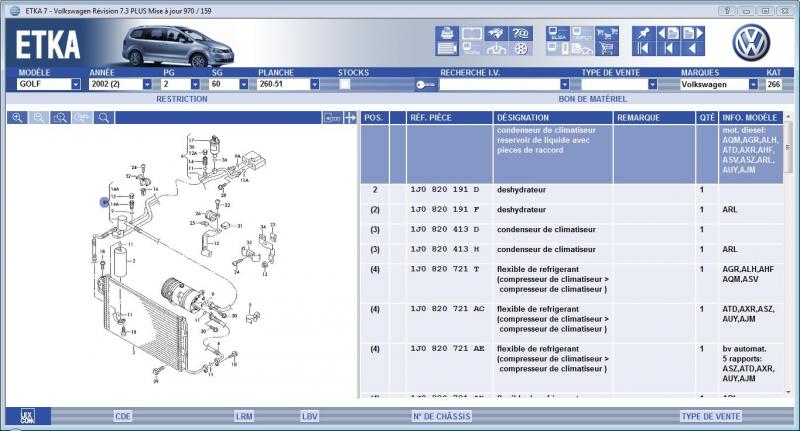Screen dimensions: 800x431
Task: Click the Bon de matériel link
Action: (592, 99)
